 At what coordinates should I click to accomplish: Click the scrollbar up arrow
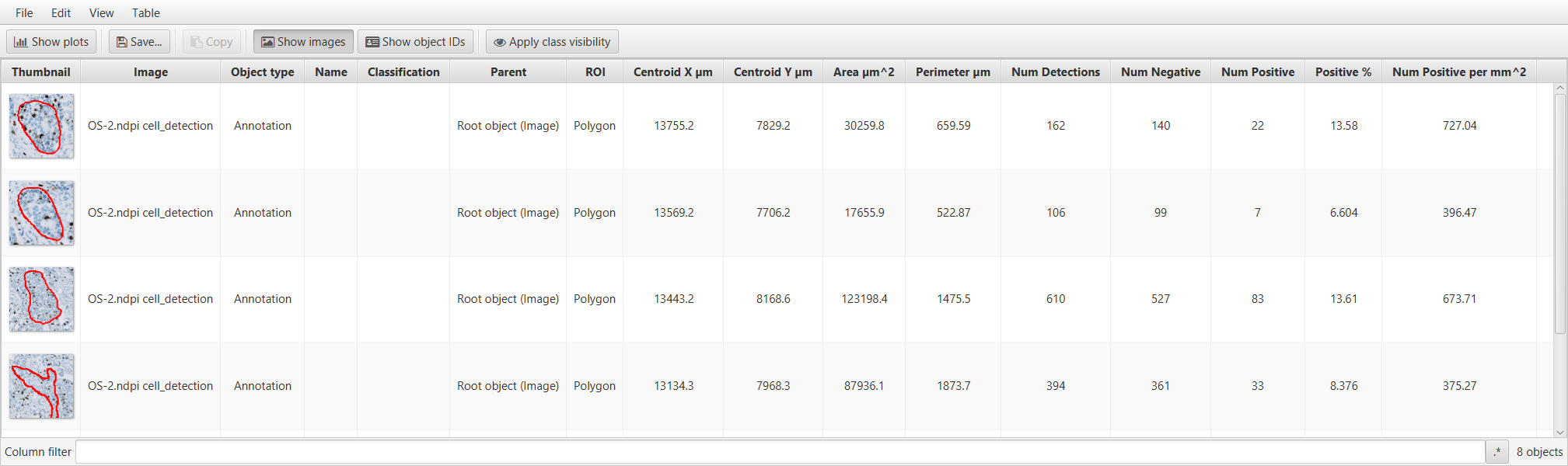(x=1560, y=89)
